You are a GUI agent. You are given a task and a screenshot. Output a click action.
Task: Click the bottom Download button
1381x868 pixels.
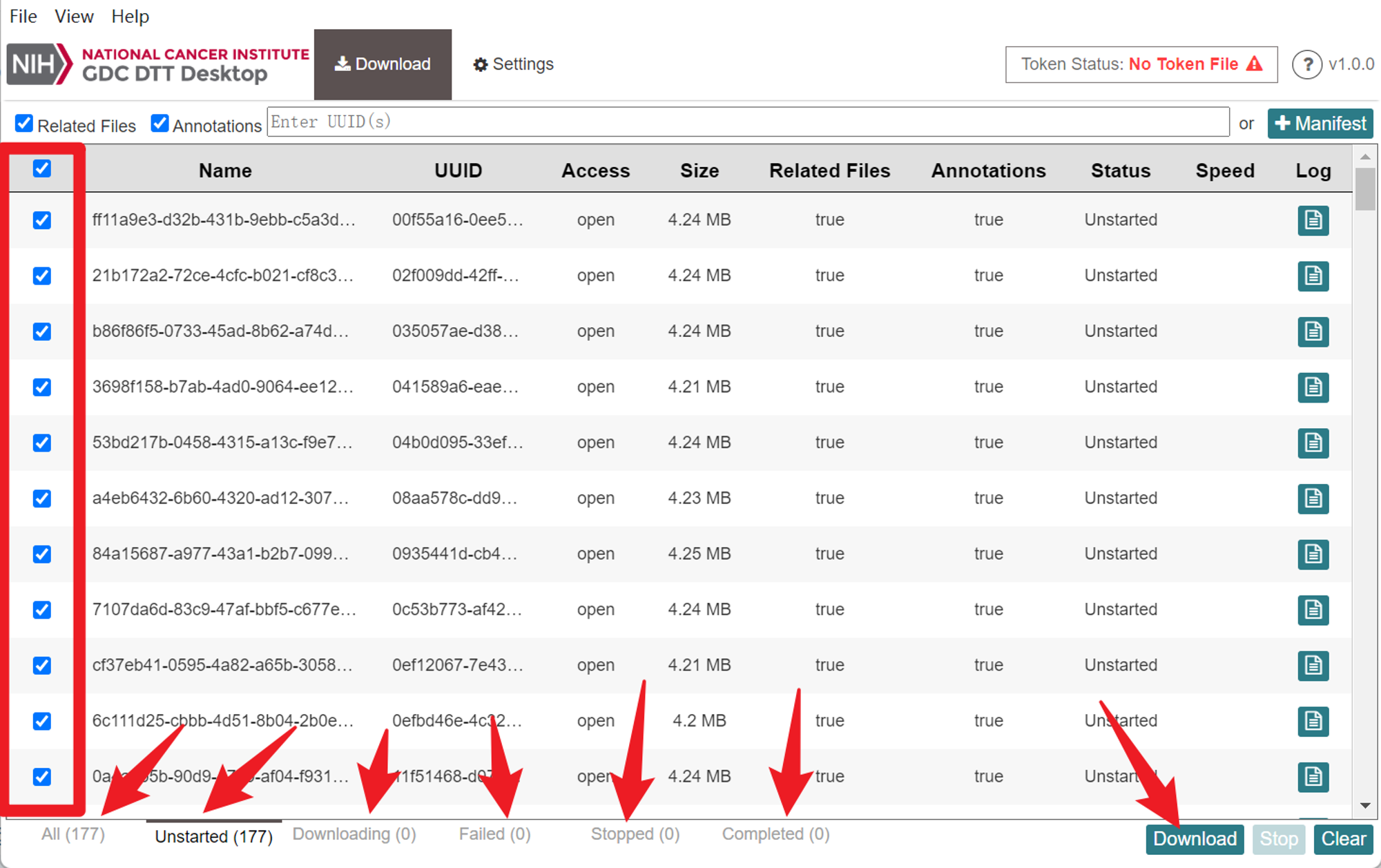click(1195, 839)
